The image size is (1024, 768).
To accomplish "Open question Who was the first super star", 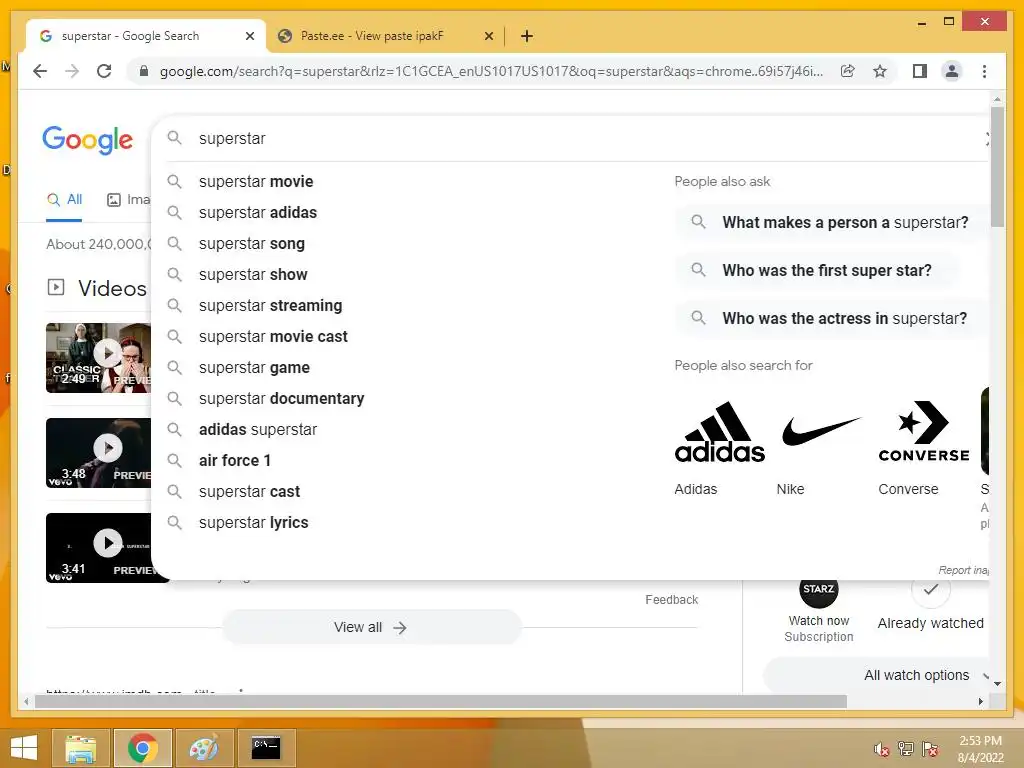I will [x=818, y=270].
